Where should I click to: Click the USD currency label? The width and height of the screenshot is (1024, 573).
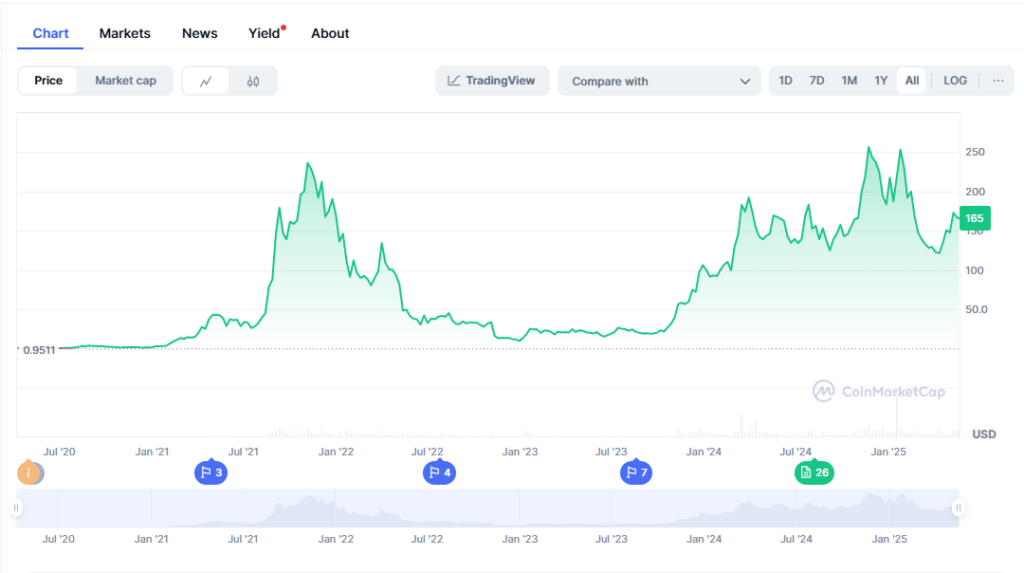[984, 434]
